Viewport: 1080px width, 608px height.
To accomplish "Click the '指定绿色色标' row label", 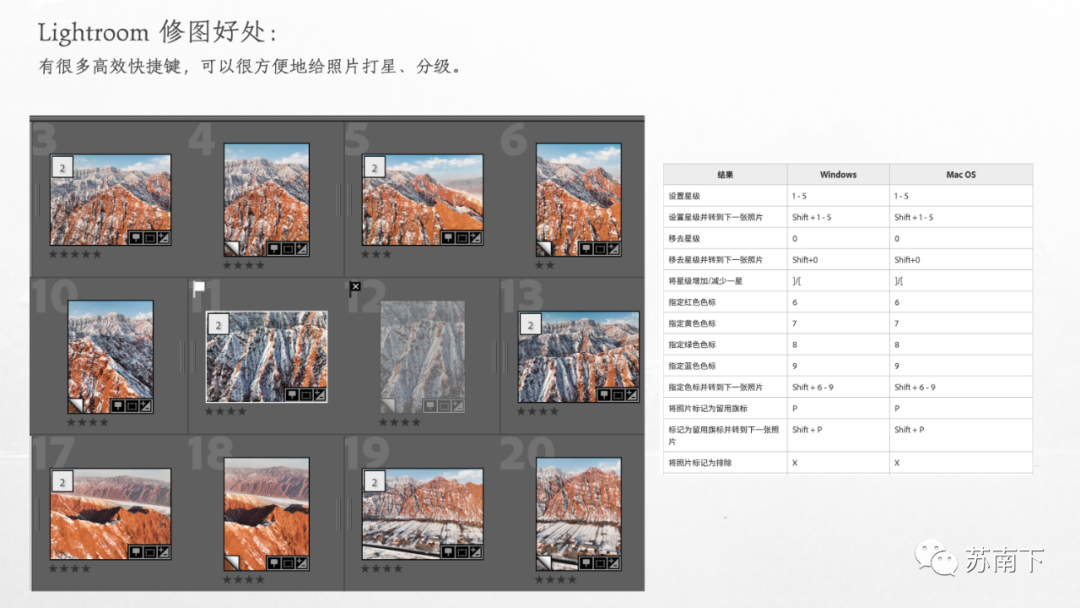I will pyautogui.click(x=692, y=344).
